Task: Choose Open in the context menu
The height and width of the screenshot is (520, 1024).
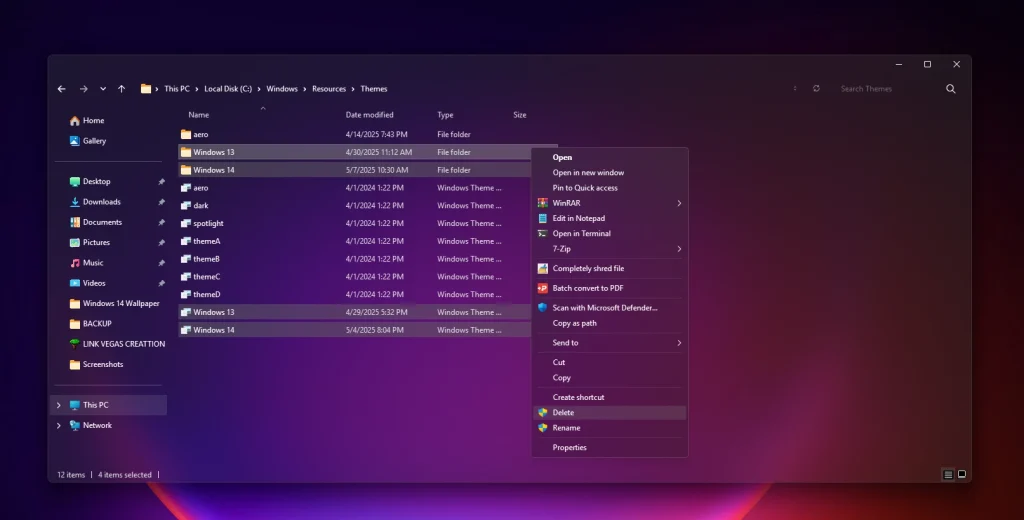Action: 562,157
